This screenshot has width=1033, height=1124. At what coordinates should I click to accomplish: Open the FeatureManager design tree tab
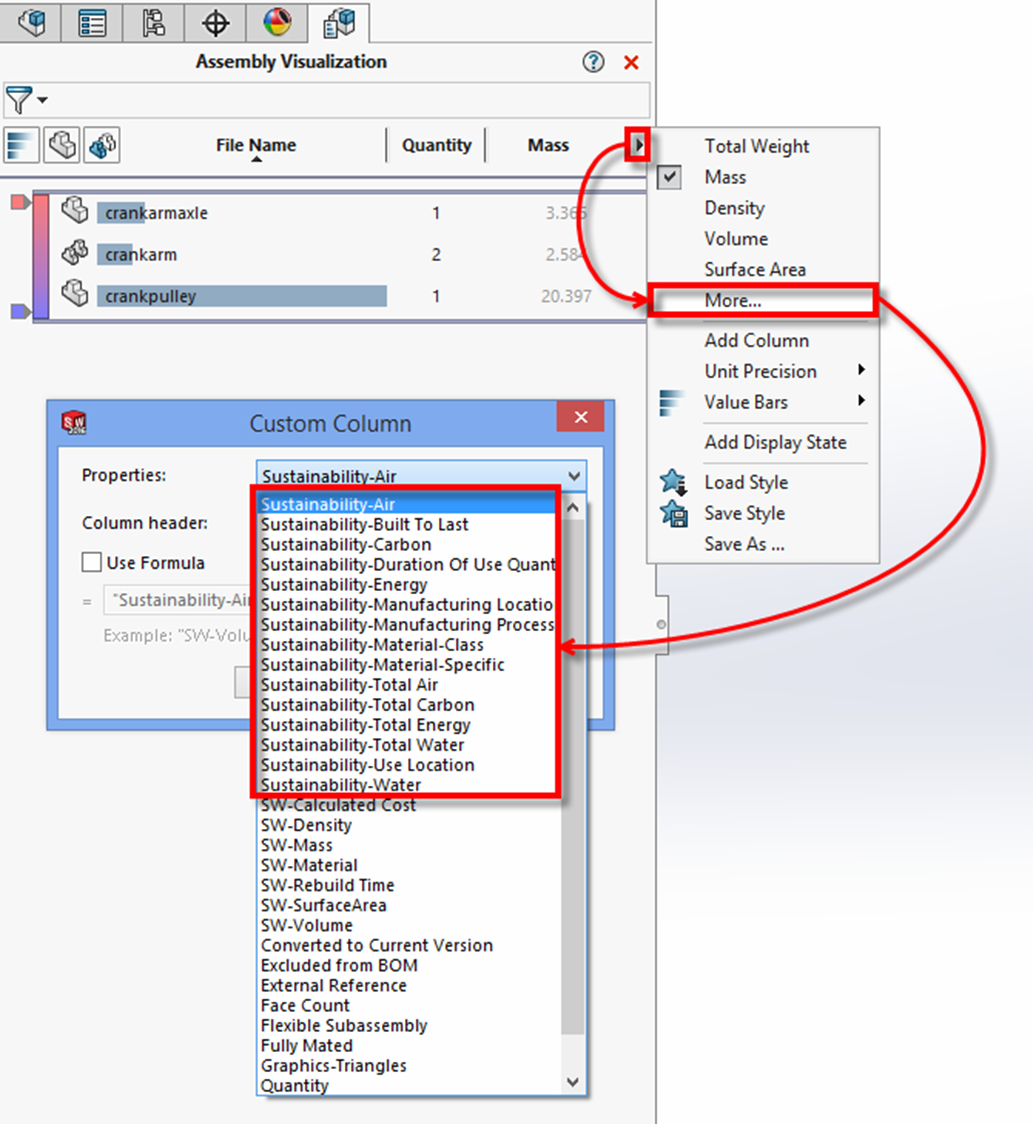(31, 22)
